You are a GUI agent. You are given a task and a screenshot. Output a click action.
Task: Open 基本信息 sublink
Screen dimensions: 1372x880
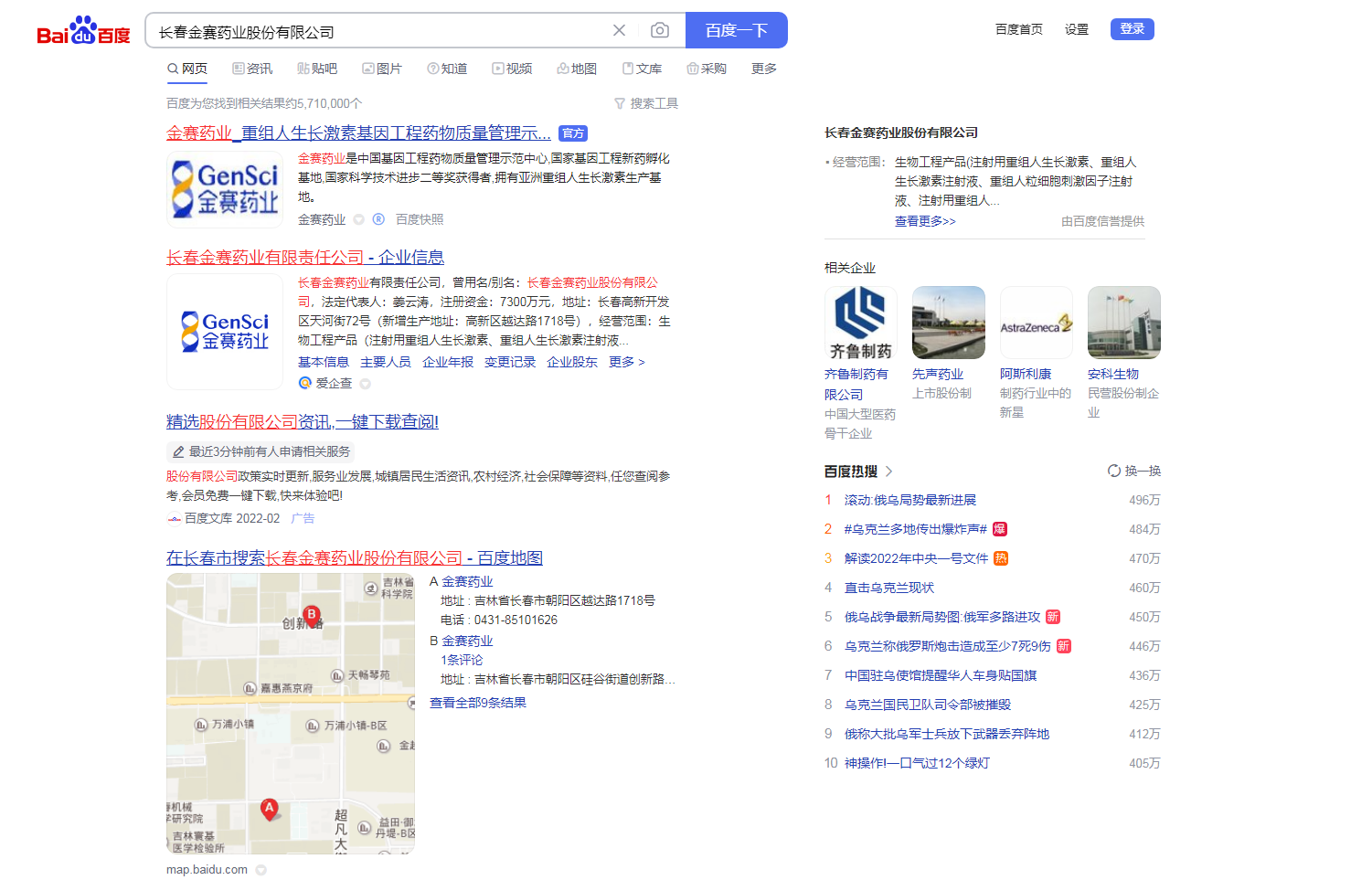coord(324,362)
